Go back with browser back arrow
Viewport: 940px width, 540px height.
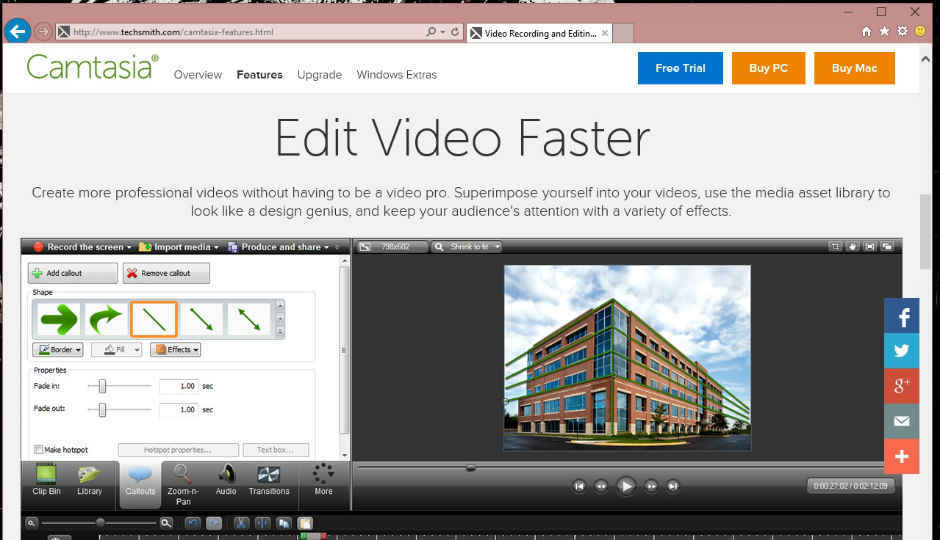[x=17, y=31]
